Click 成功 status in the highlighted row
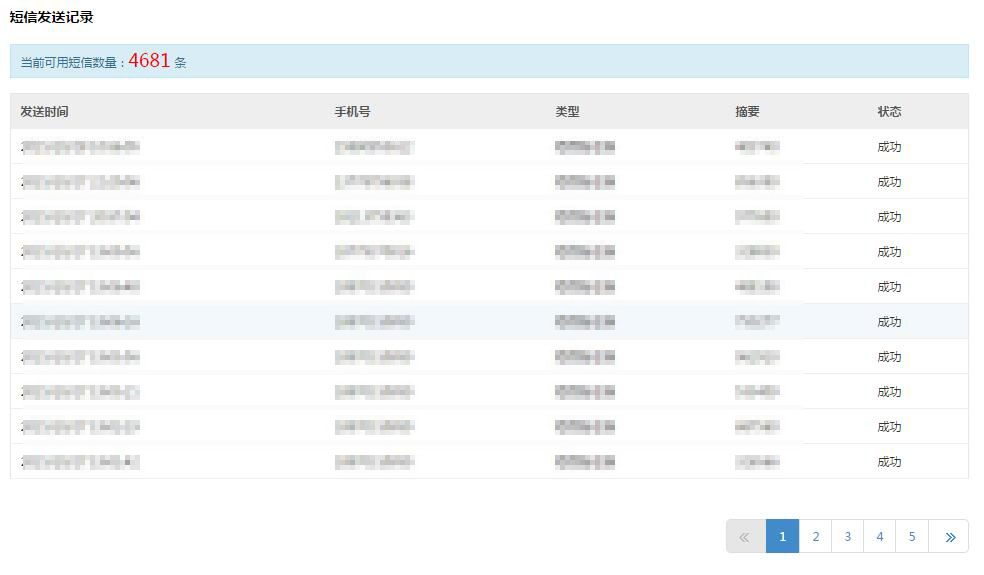Screen dimensions: 984x575 (x=889, y=322)
